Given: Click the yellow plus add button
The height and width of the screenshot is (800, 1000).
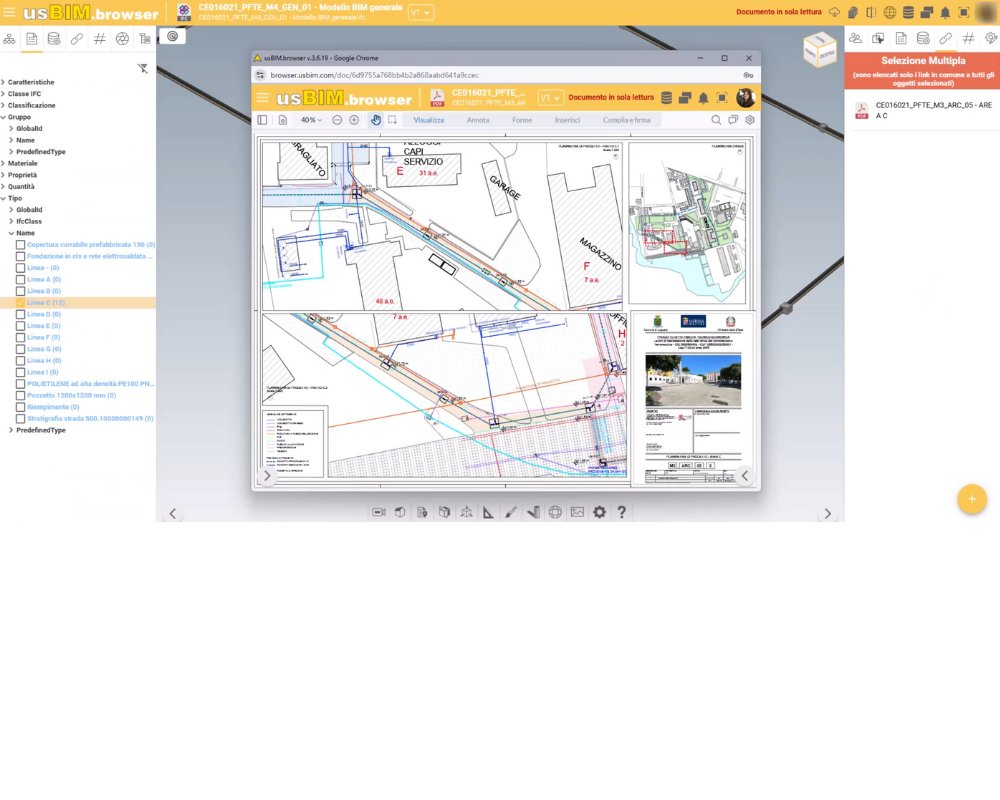Looking at the screenshot, I should 971,499.
